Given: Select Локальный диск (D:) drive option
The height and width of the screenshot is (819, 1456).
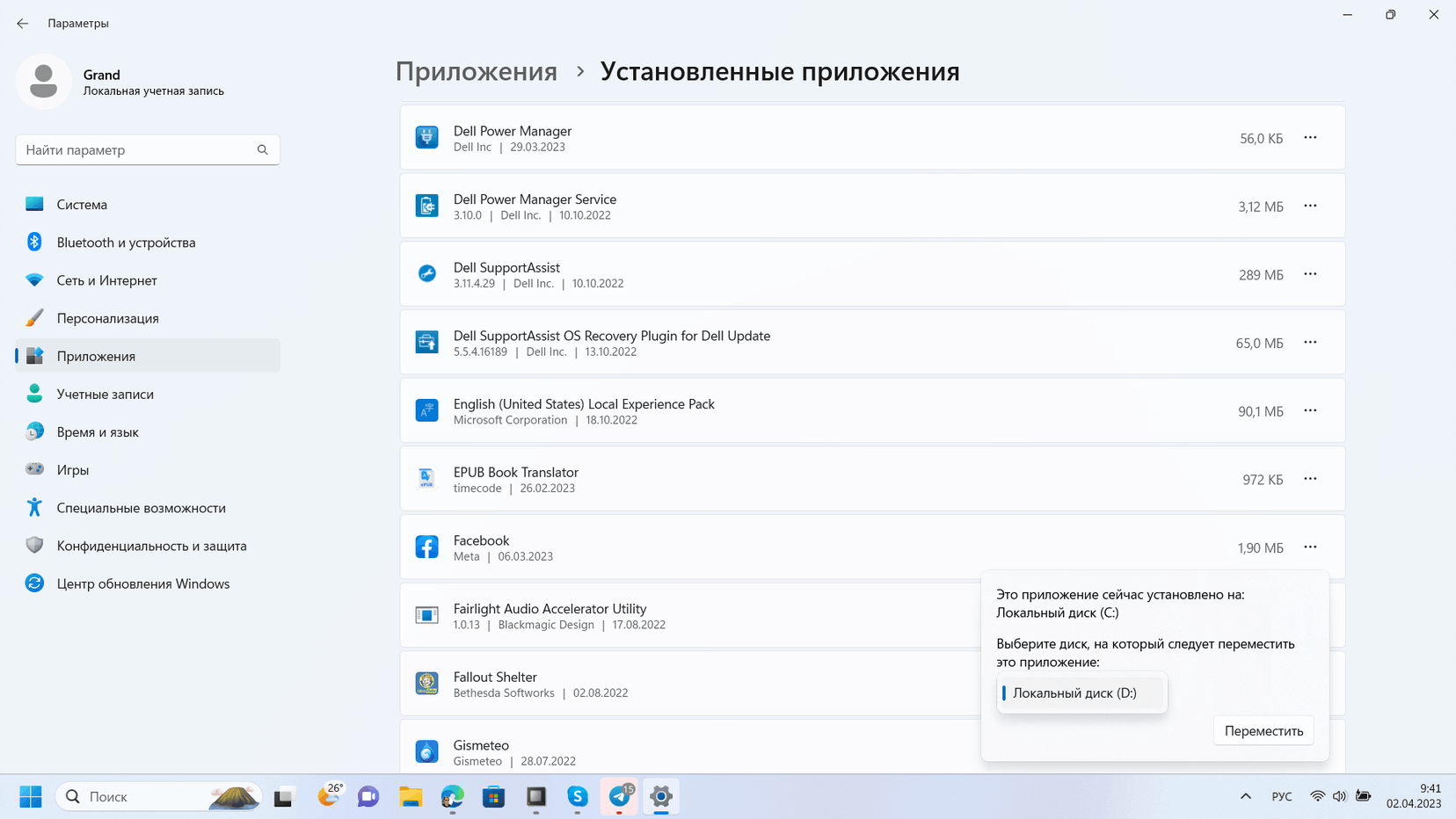Looking at the screenshot, I should [x=1082, y=693].
